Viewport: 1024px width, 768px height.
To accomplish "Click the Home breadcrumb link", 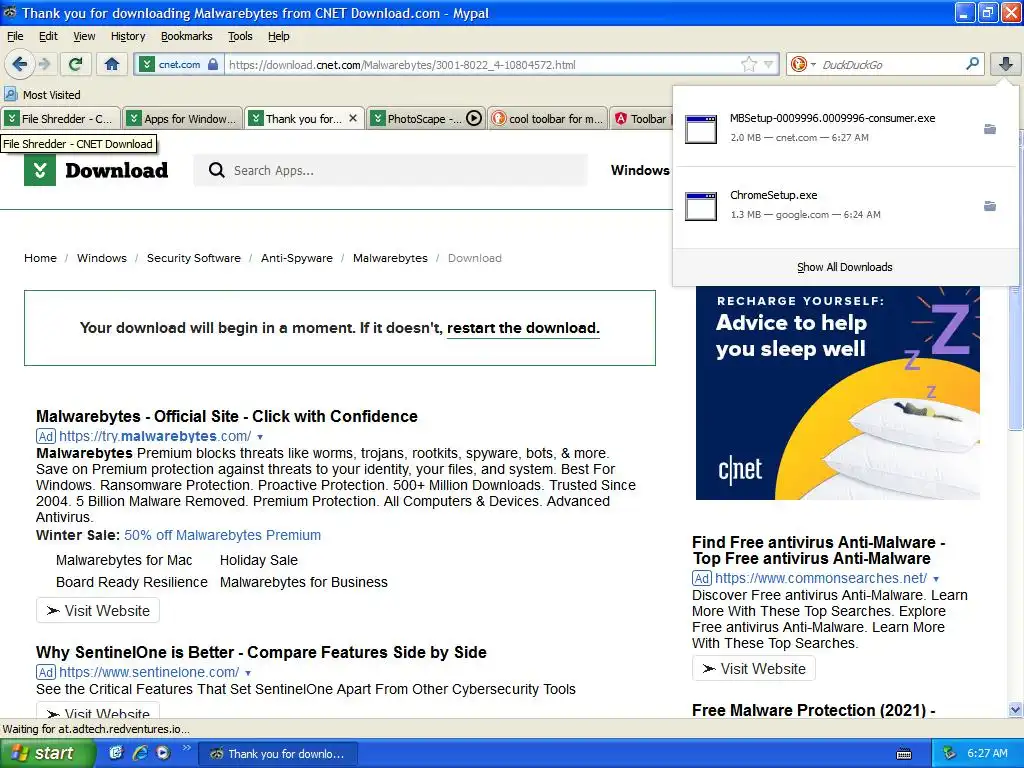I will pos(40,258).
